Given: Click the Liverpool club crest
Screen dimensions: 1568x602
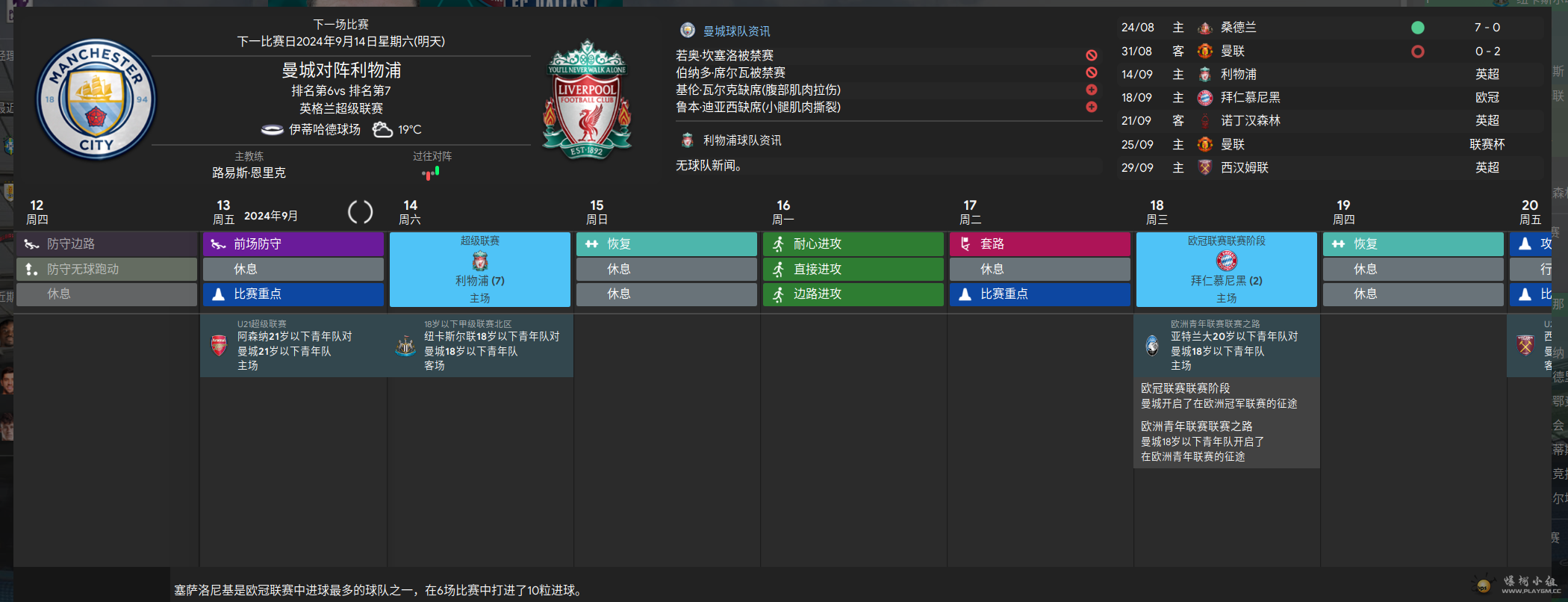Looking at the screenshot, I should pos(588,99).
